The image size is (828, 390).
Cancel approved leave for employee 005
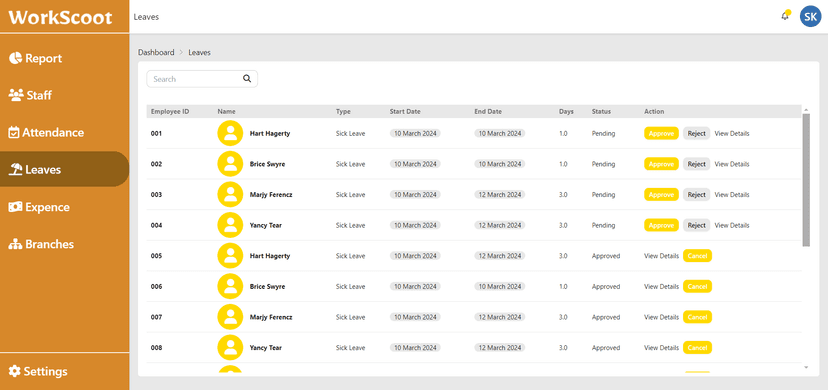(698, 256)
